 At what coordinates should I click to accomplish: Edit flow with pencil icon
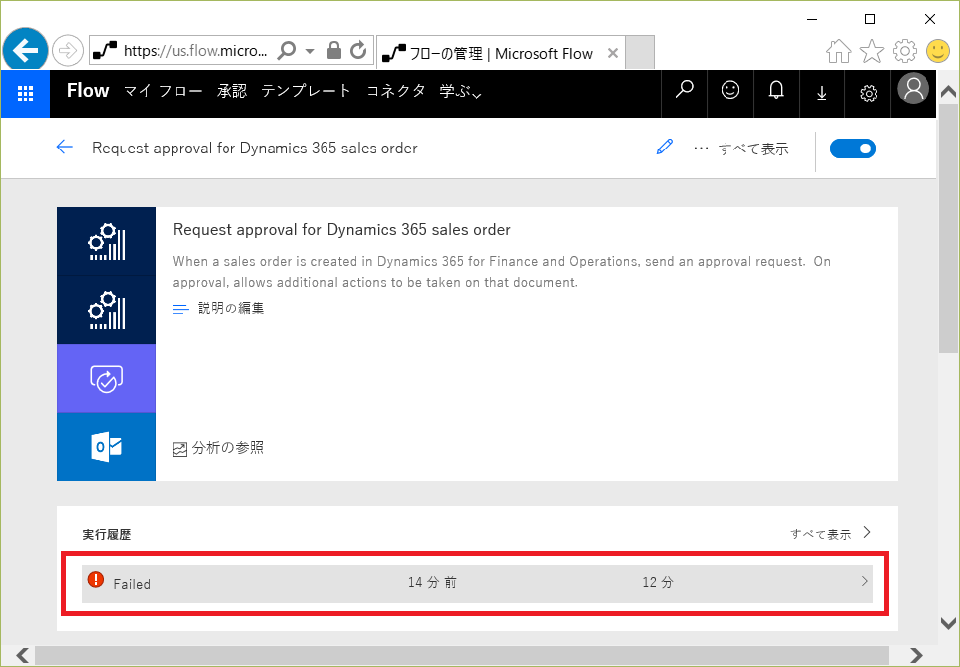click(x=664, y=147)
